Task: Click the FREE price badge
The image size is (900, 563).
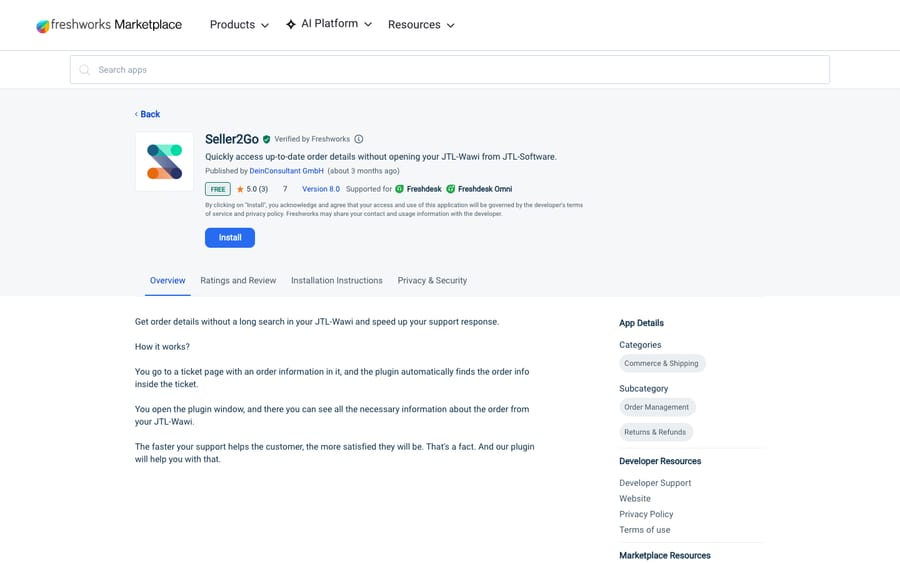Action: [x=218, y=189]
